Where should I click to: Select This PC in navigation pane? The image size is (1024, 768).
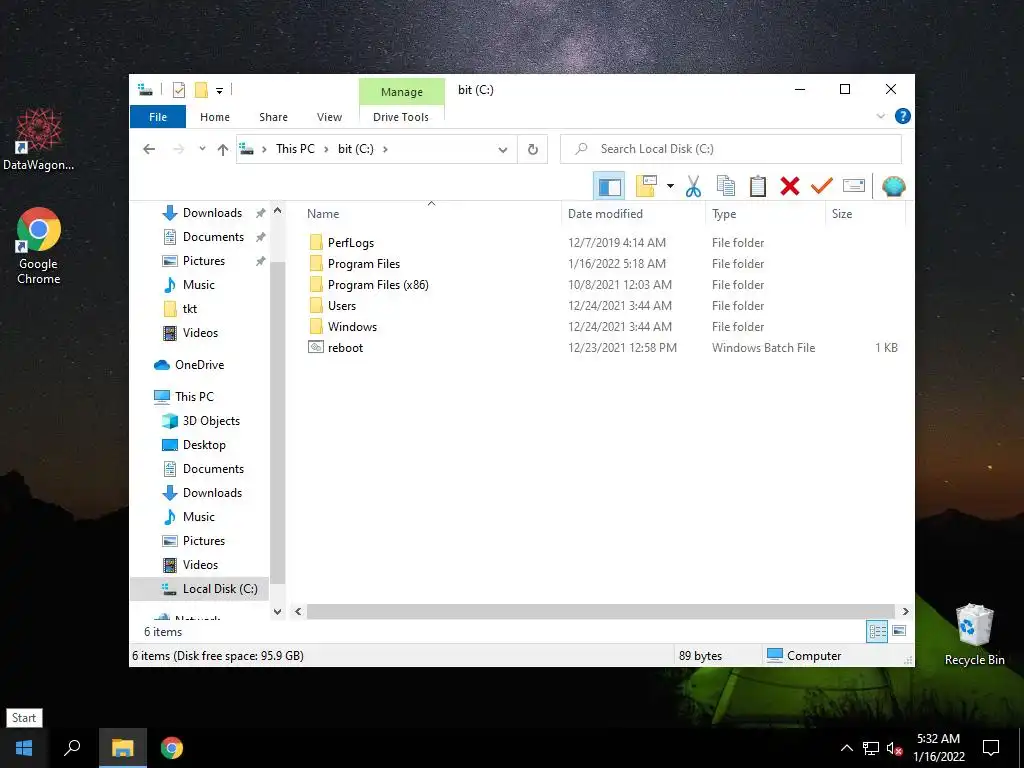click(x=194, y=396)
